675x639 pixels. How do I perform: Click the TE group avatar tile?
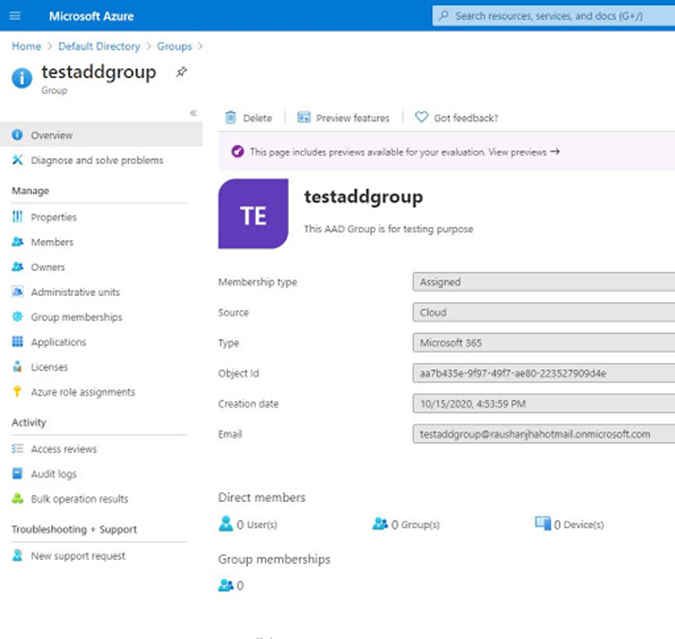click(x=253, y=214)
